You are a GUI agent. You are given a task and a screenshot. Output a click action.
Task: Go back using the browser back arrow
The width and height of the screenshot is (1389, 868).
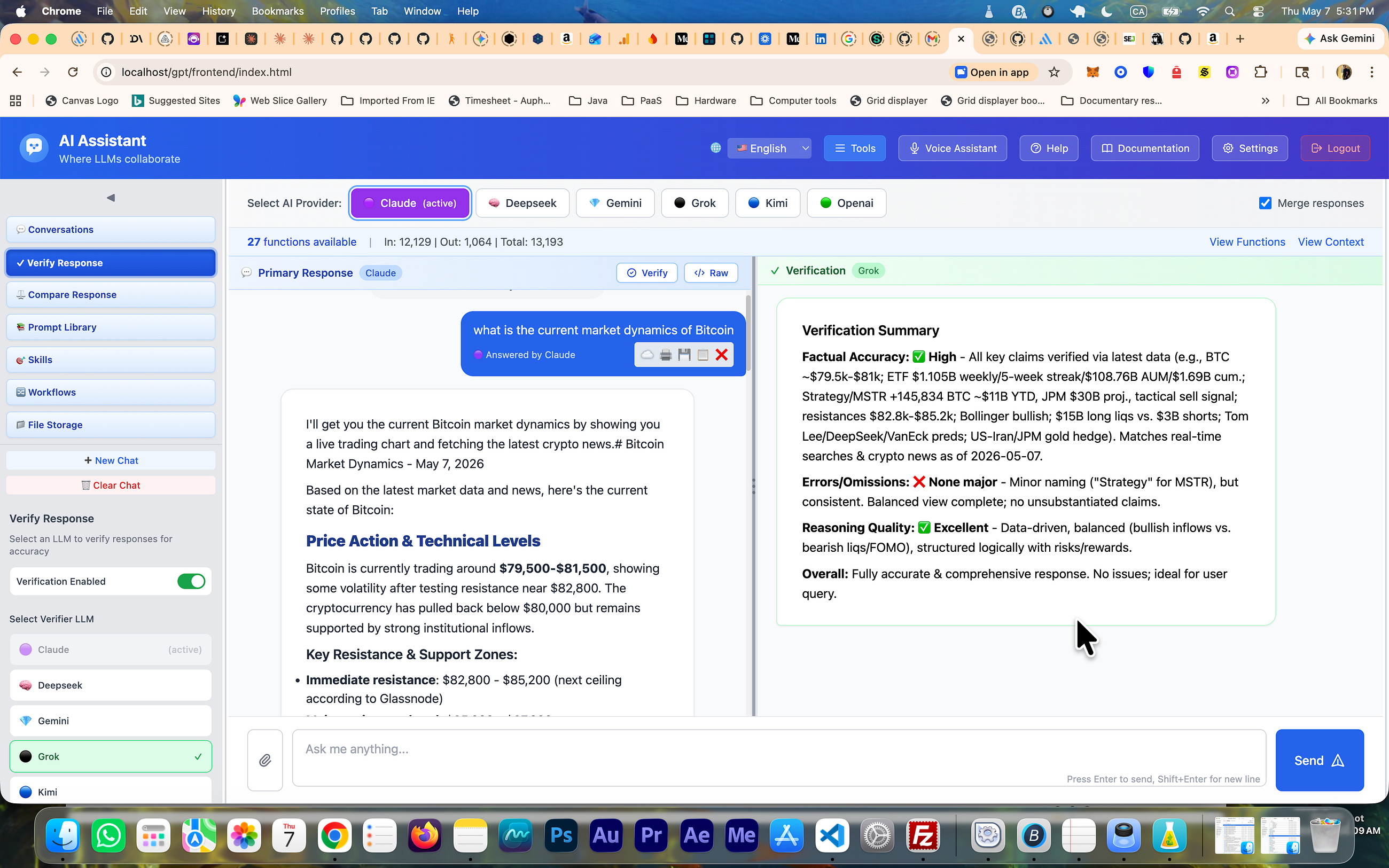[x=17, y=72]
